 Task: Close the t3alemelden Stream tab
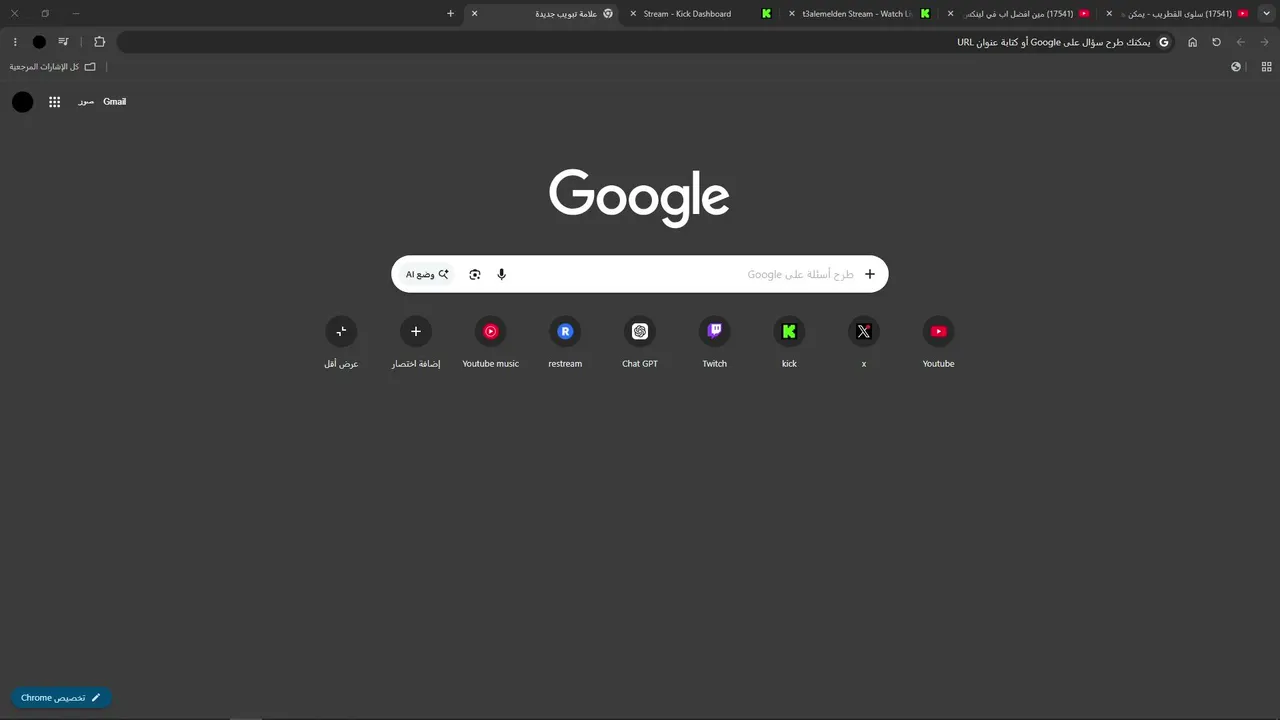(792, 14)
